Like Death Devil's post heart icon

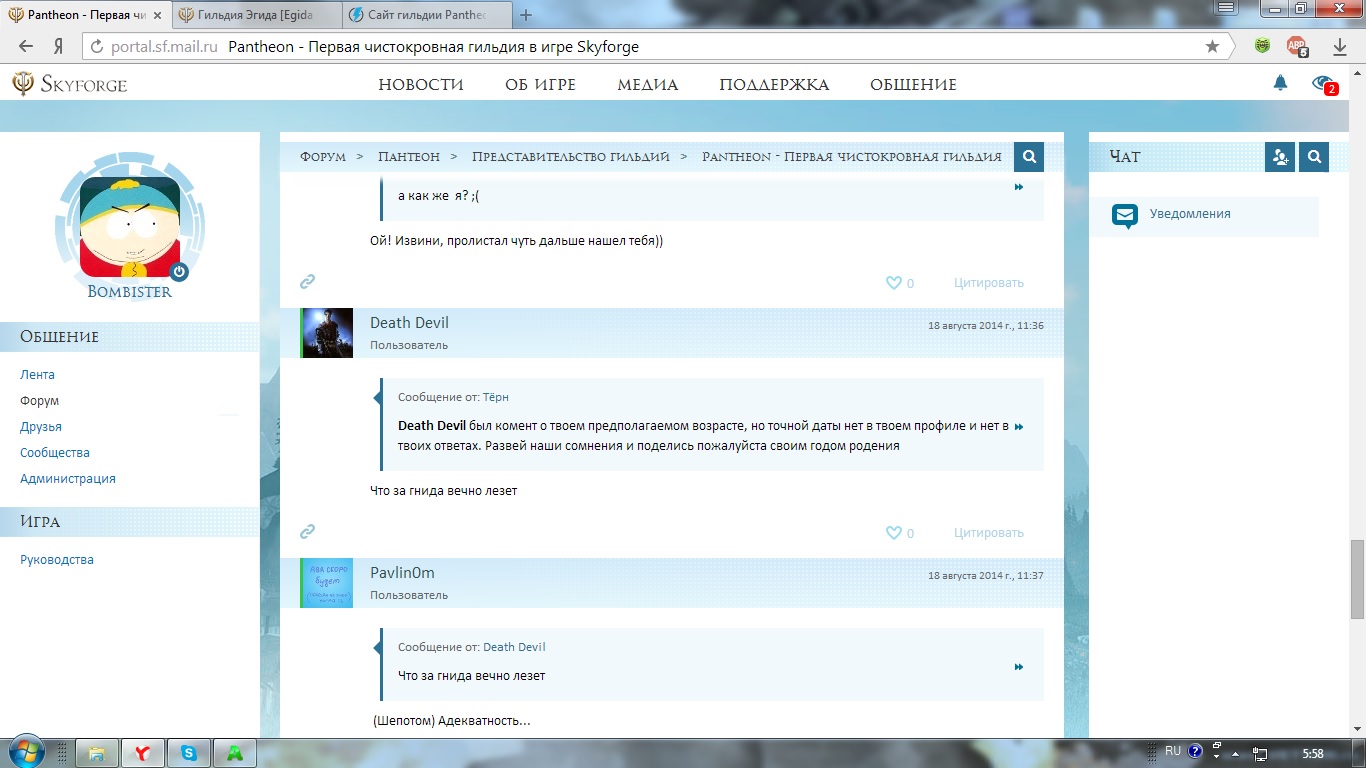(x=894, y=533)
